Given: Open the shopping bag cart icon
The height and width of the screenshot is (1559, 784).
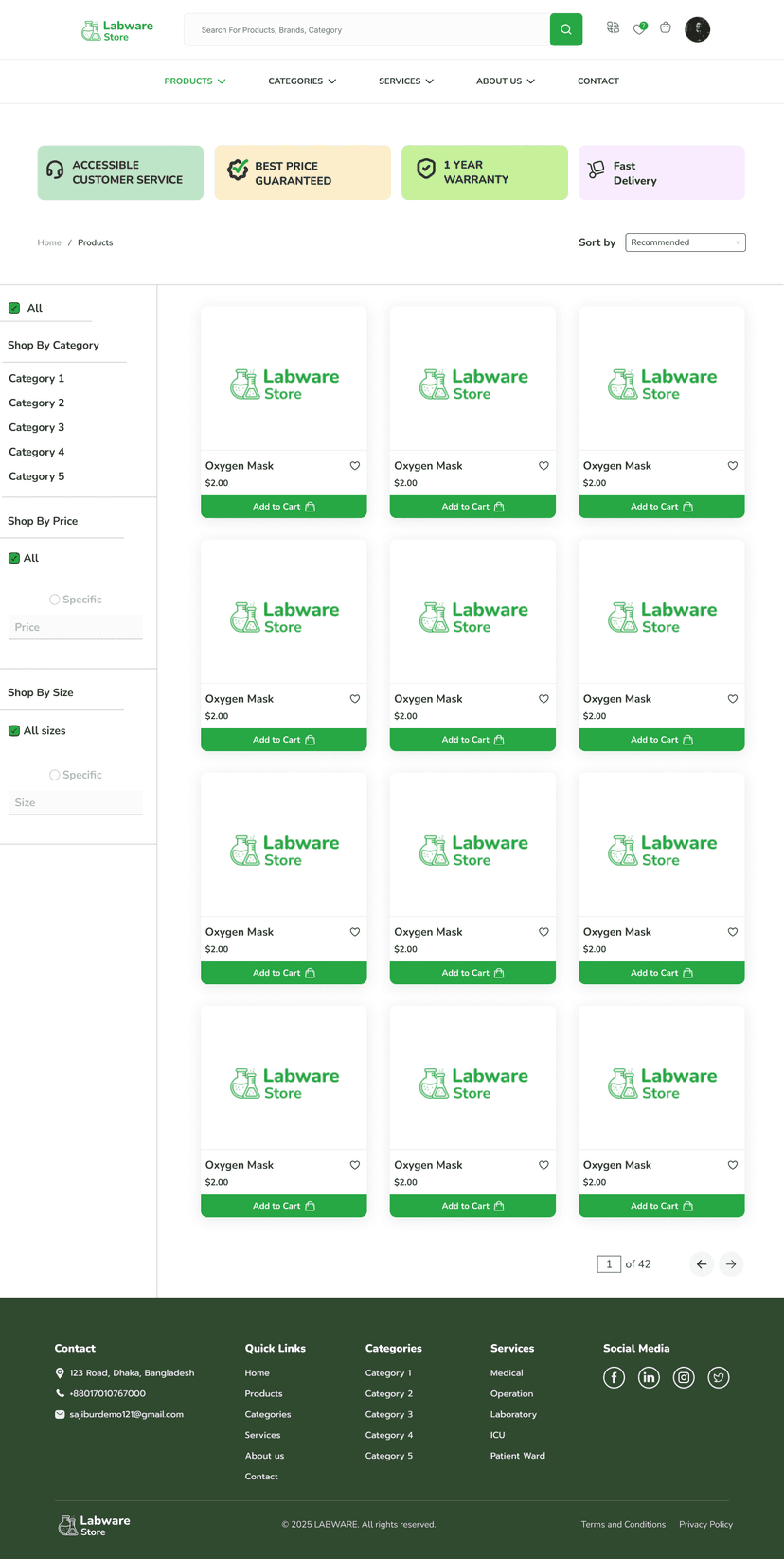Looking at the screenshot, I should tap(666, 27).
